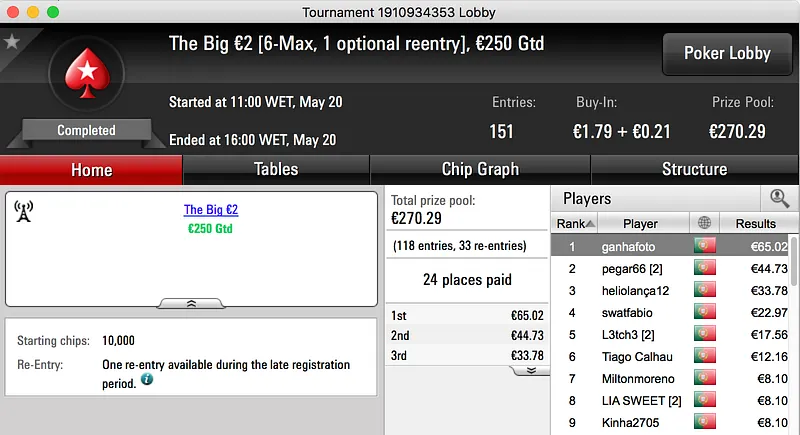Image resolution: width=800 pixels, height=435 pixels.
Task: Click the favorite star icon
Action: [x=12, y=41]
